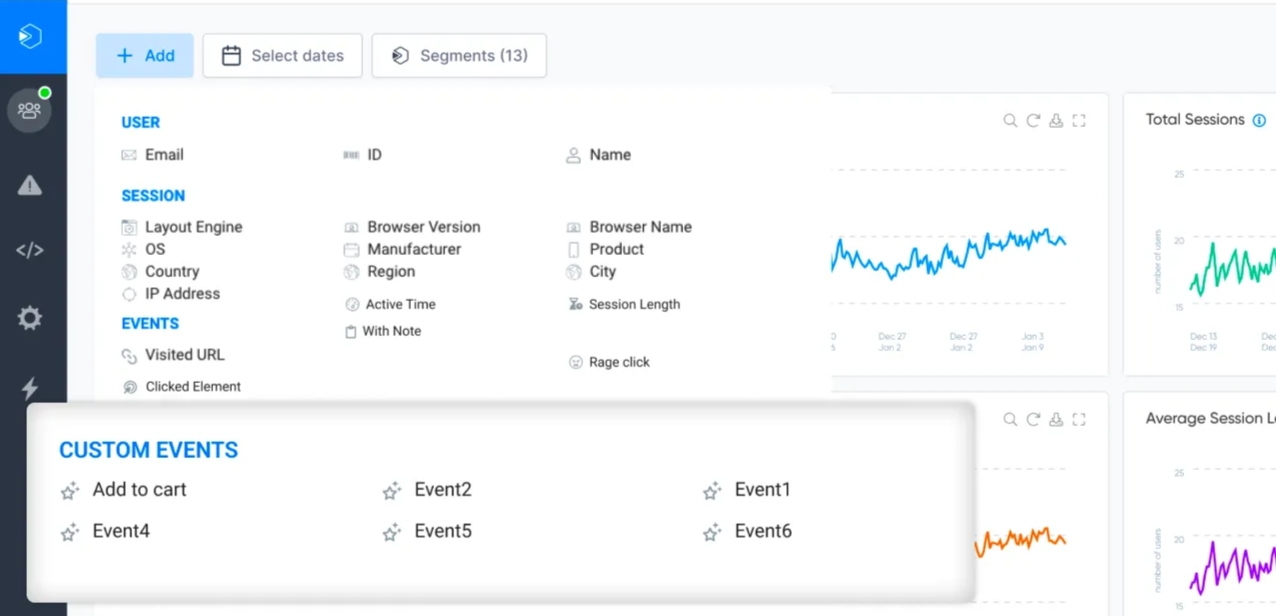Select the Event5 custom event

point(427,532)
